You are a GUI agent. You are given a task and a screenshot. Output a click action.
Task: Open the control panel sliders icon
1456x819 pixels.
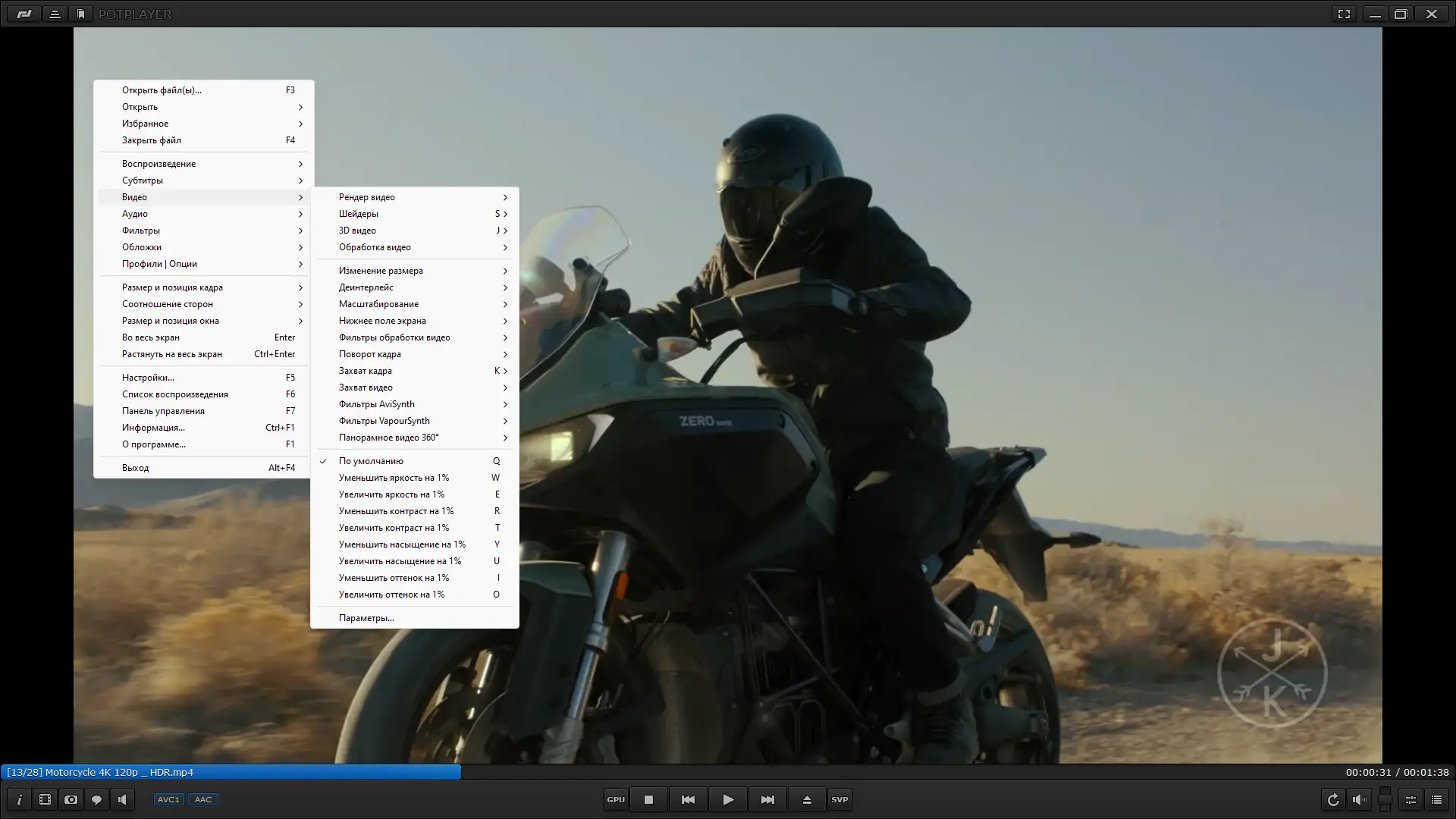(x=1410, y=799)
